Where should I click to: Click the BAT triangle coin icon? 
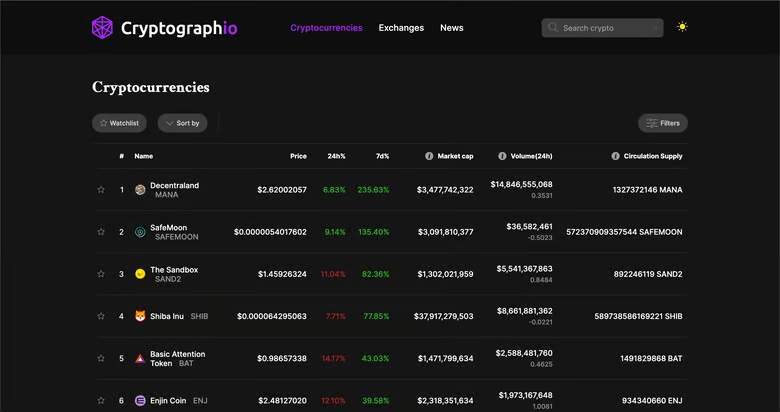click(140, 358)
